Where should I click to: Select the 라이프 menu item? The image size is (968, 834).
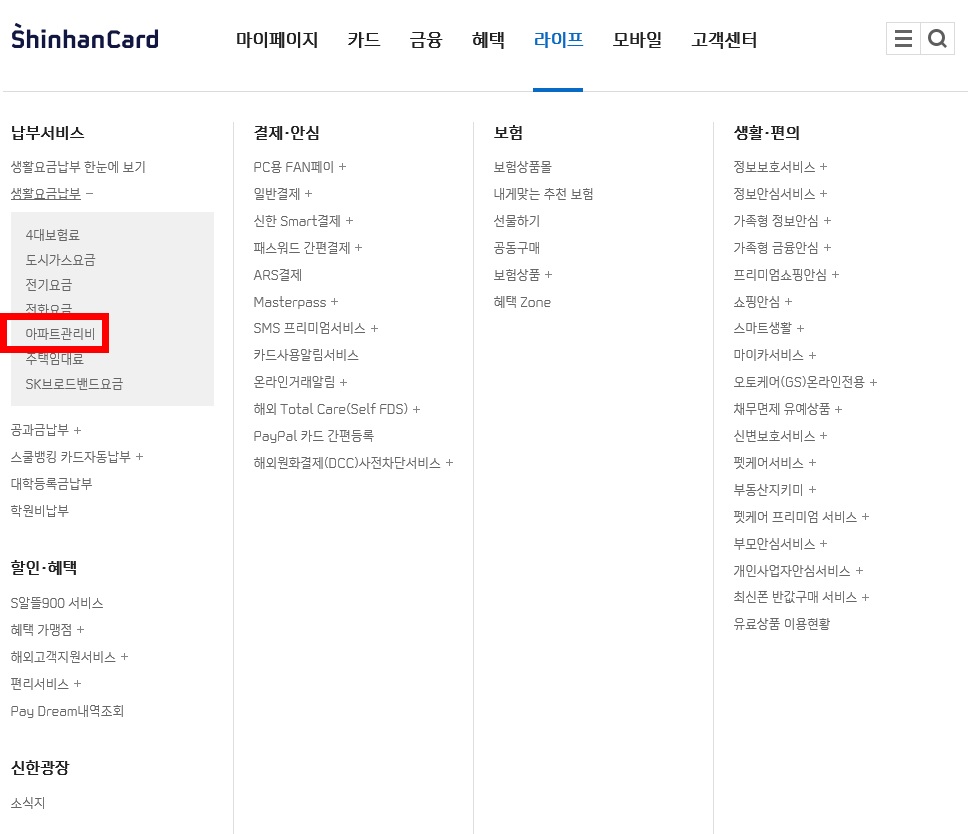coord(557,40)
